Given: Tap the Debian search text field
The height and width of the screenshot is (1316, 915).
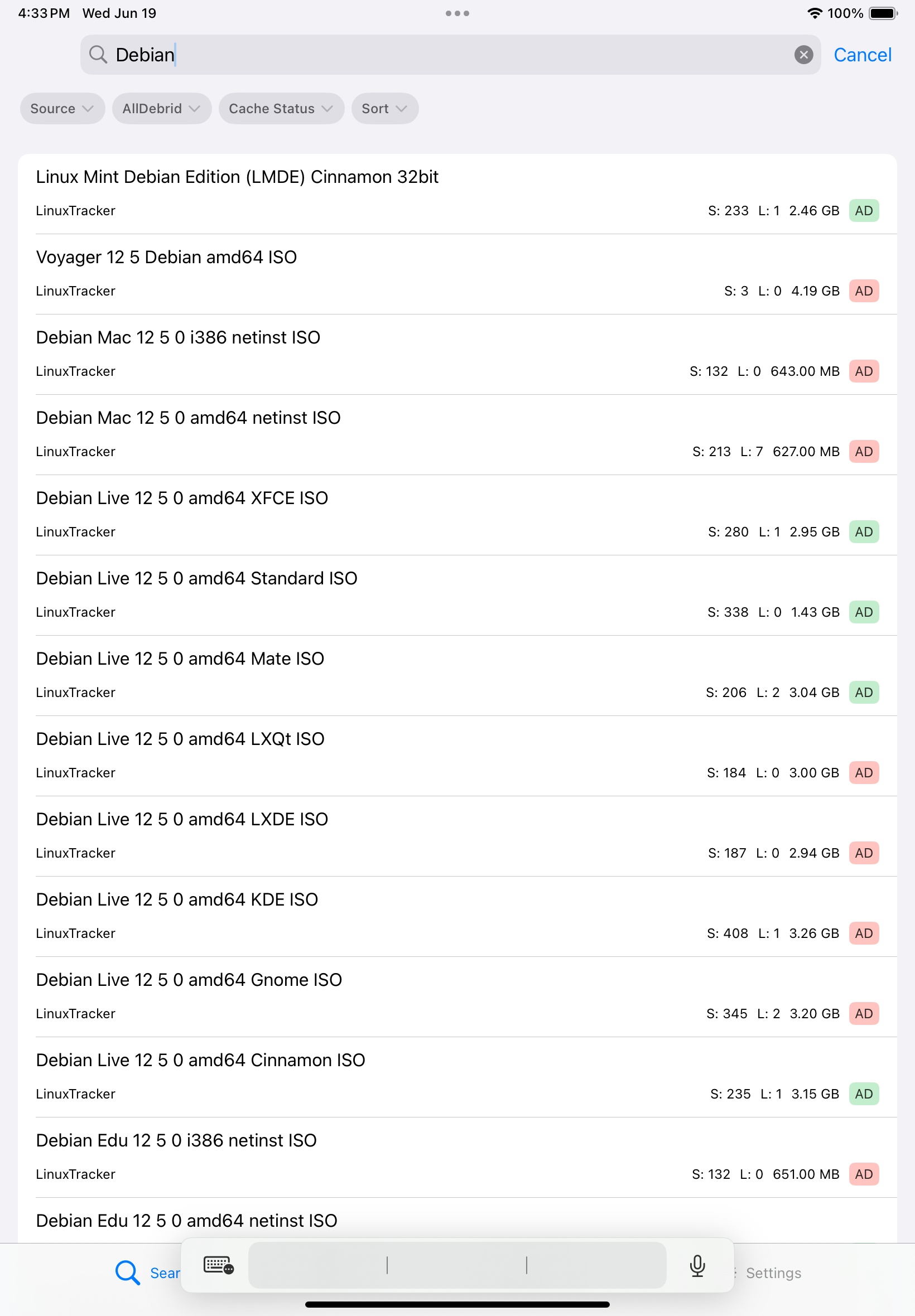Looking at the screenshot, I should point(401,55).
